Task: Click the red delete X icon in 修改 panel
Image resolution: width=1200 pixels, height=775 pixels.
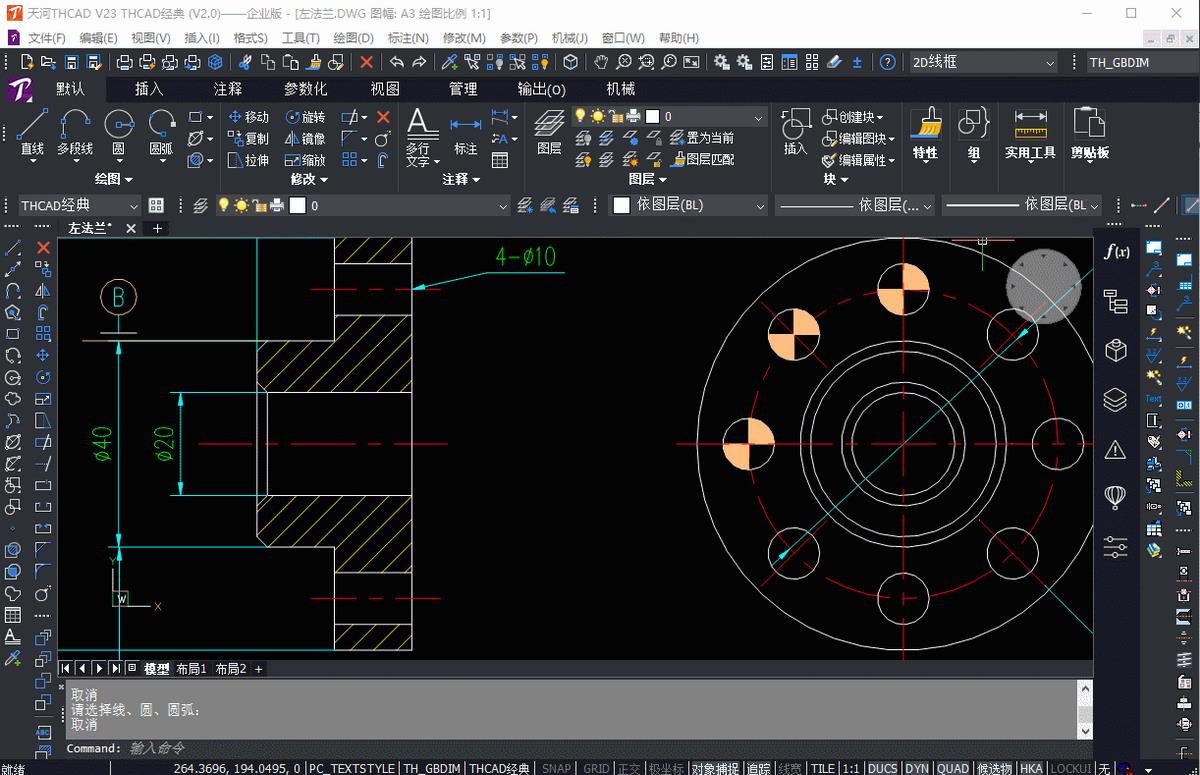Action: click(383, 117)
